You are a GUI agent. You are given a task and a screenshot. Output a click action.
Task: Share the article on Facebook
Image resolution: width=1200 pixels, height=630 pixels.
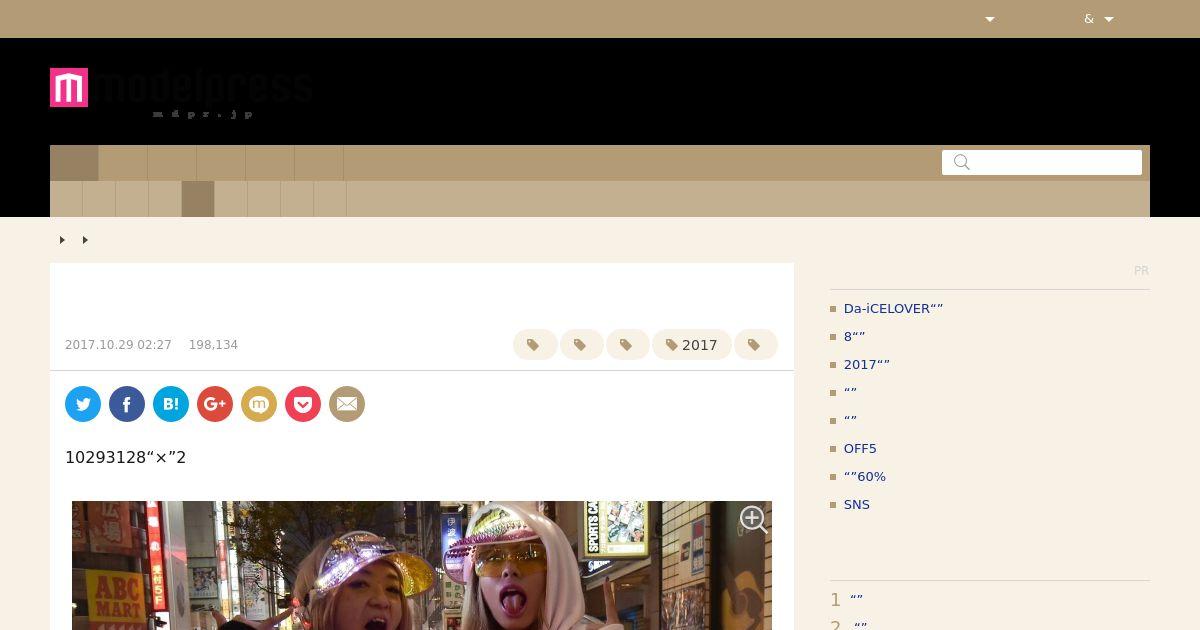click(127, 404)
